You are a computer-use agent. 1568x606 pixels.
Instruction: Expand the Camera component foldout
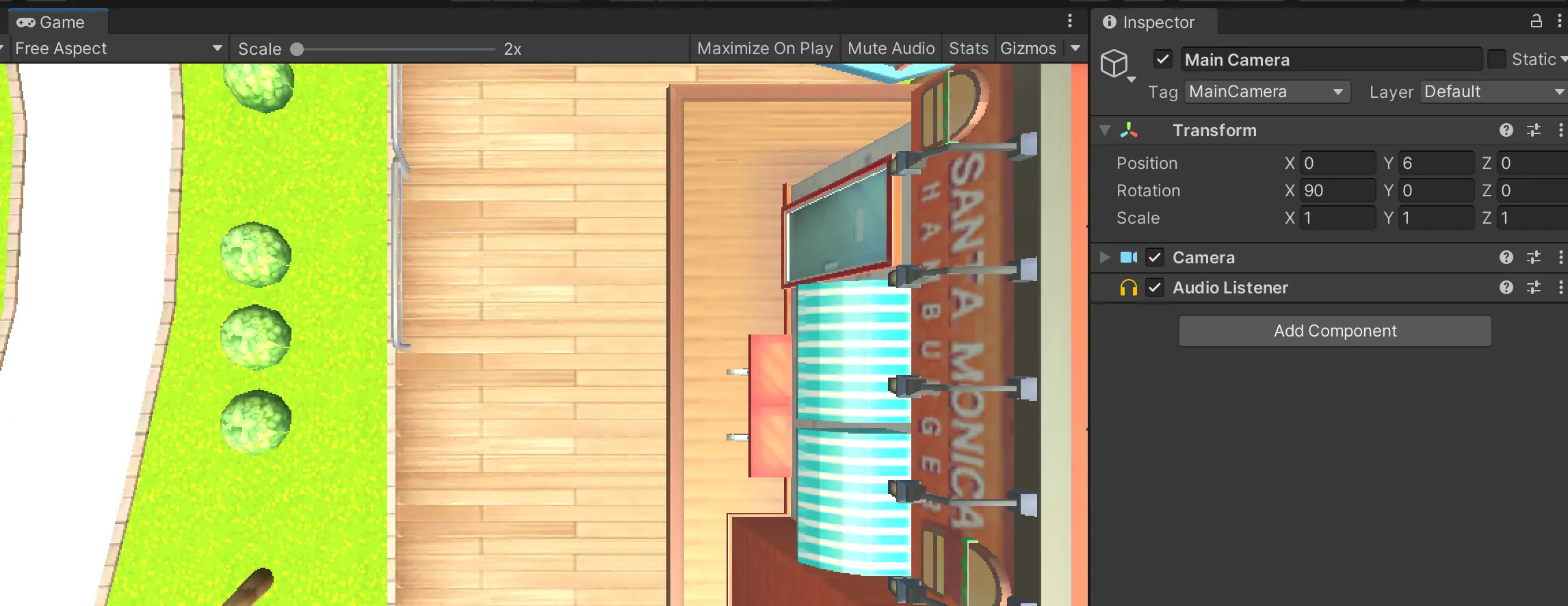click(1104, 257)
